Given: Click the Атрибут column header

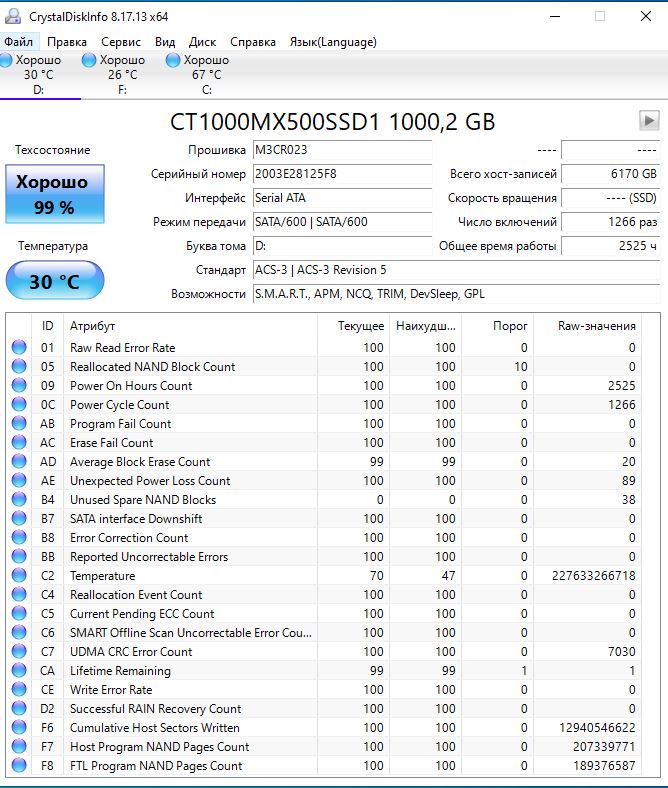Looking at the screenshot, I should 190,326.
